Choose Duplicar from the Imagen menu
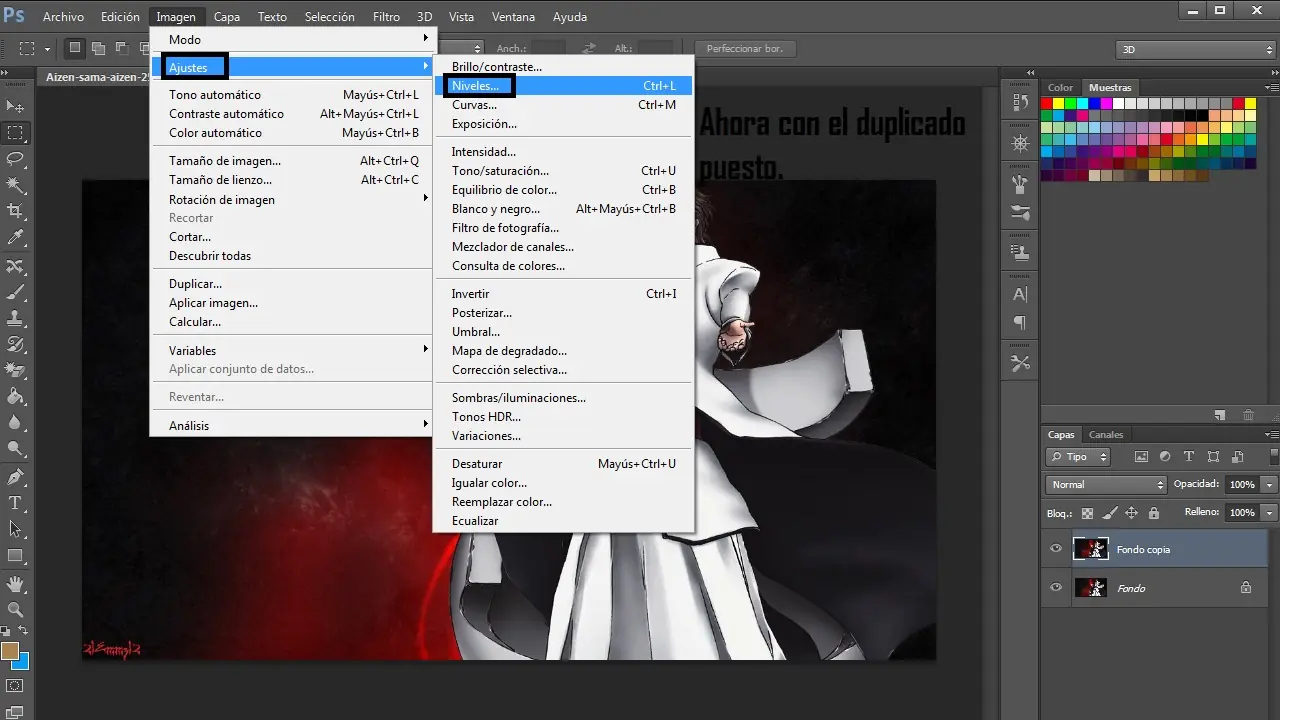1296x720 pixels. point(293,284)
